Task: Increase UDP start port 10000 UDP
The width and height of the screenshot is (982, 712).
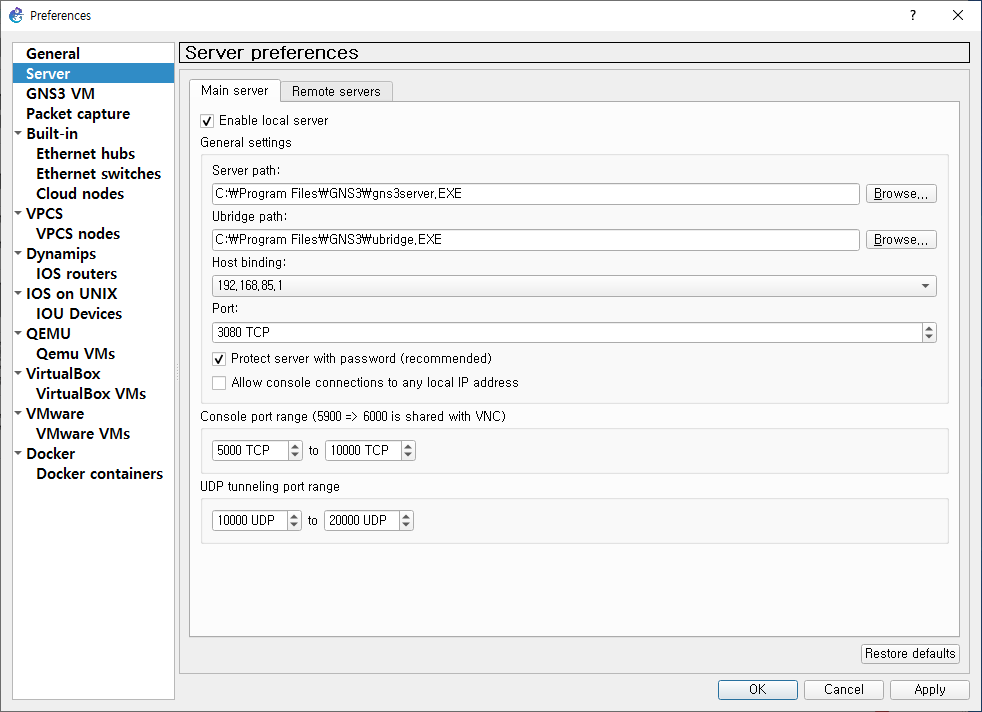Action: tap(294, 517)
